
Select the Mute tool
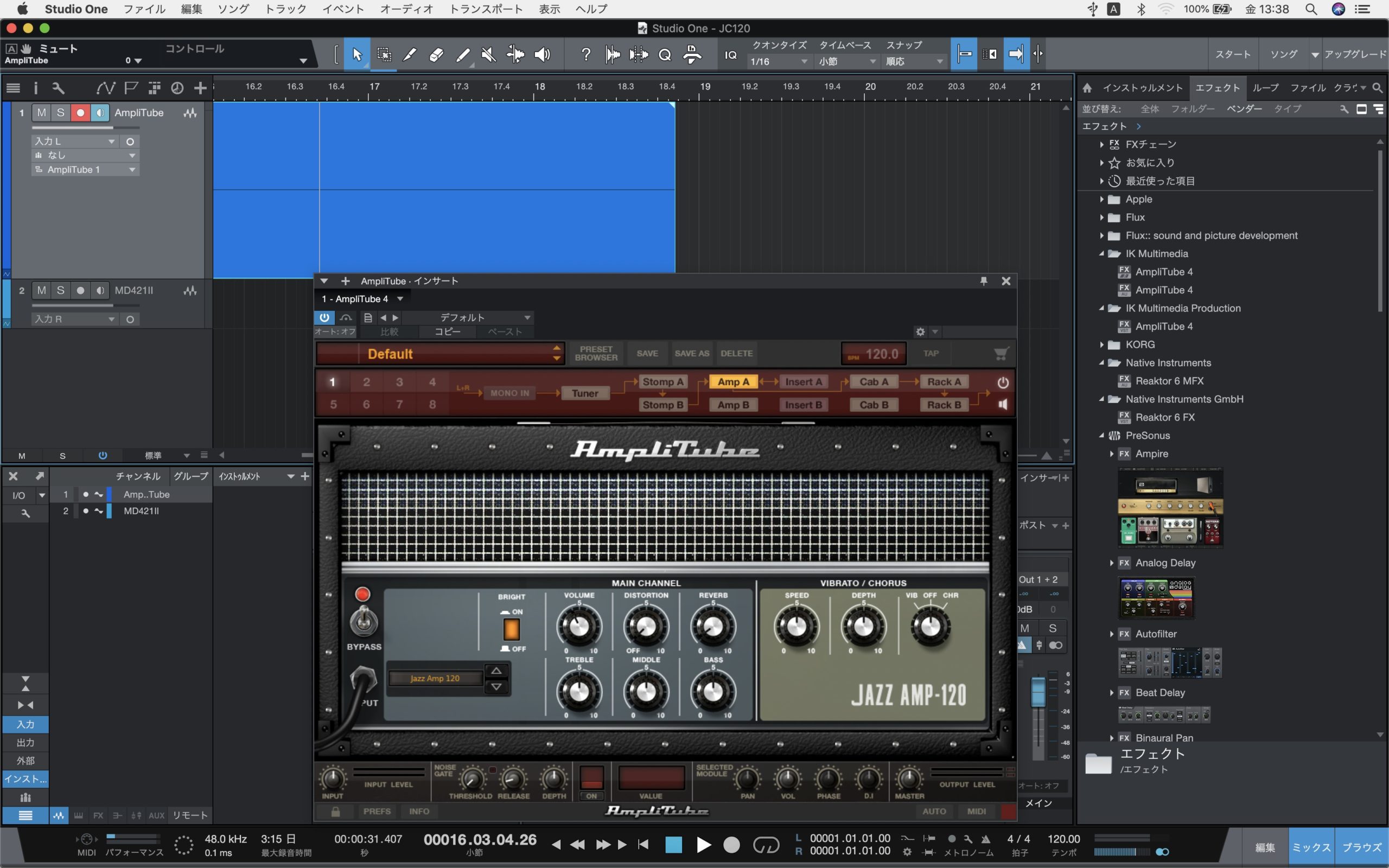pyautogui.click(x=488, y=55)
